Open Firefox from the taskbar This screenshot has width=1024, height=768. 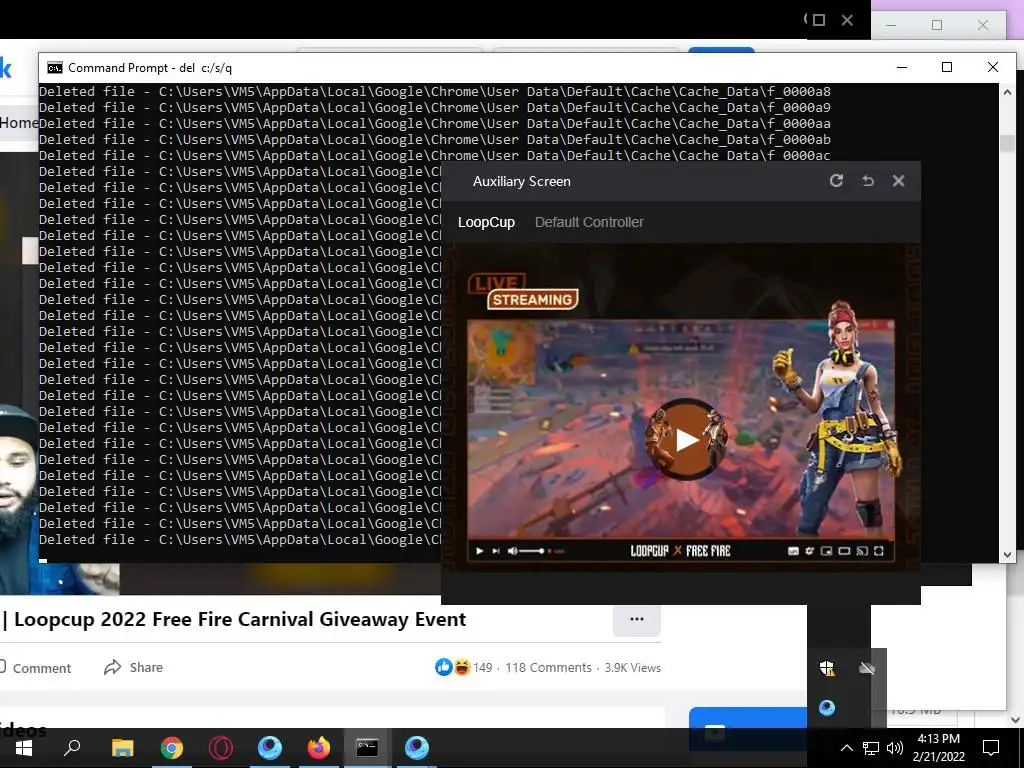tap(319, 748)
